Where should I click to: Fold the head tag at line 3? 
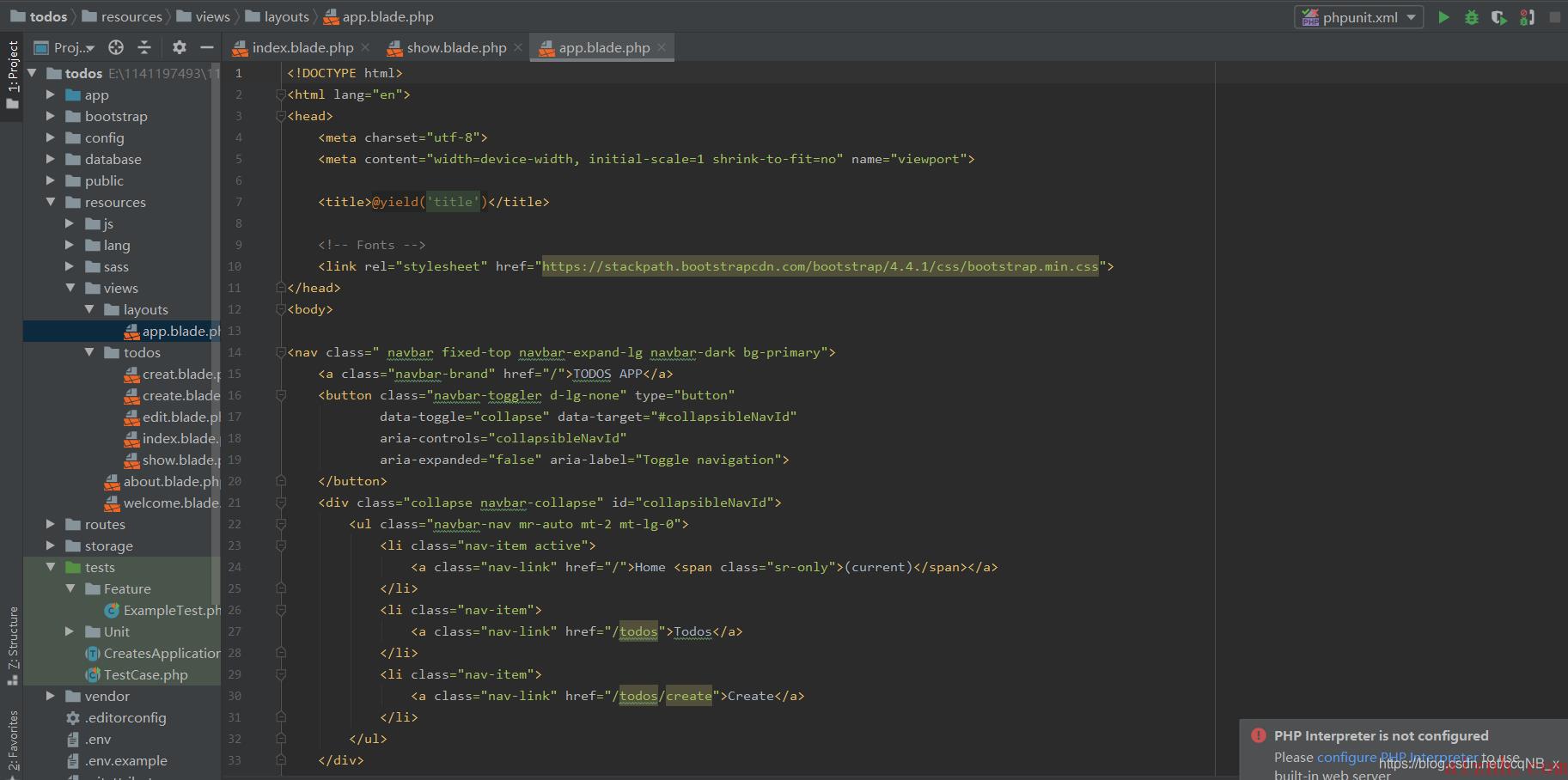tap(281, 116)
